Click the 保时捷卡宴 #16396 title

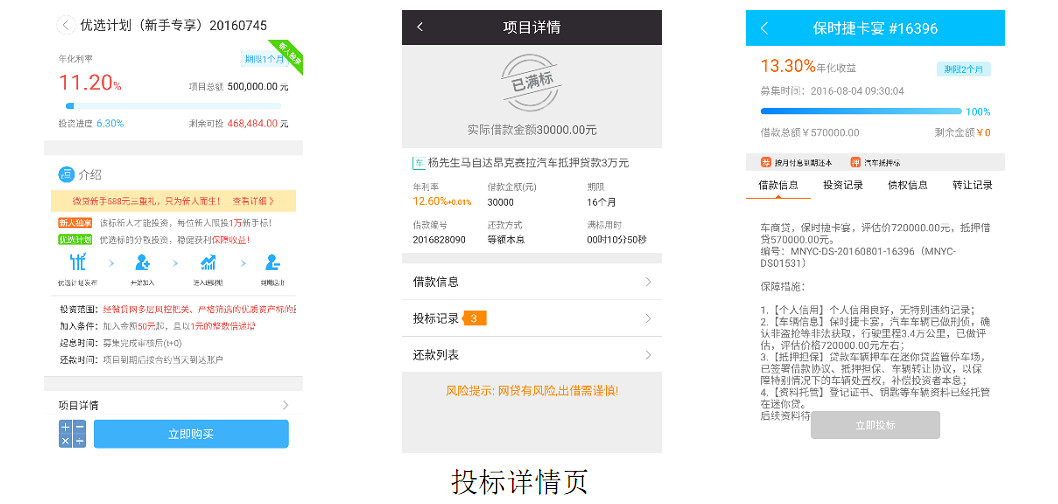coord(875,28)
